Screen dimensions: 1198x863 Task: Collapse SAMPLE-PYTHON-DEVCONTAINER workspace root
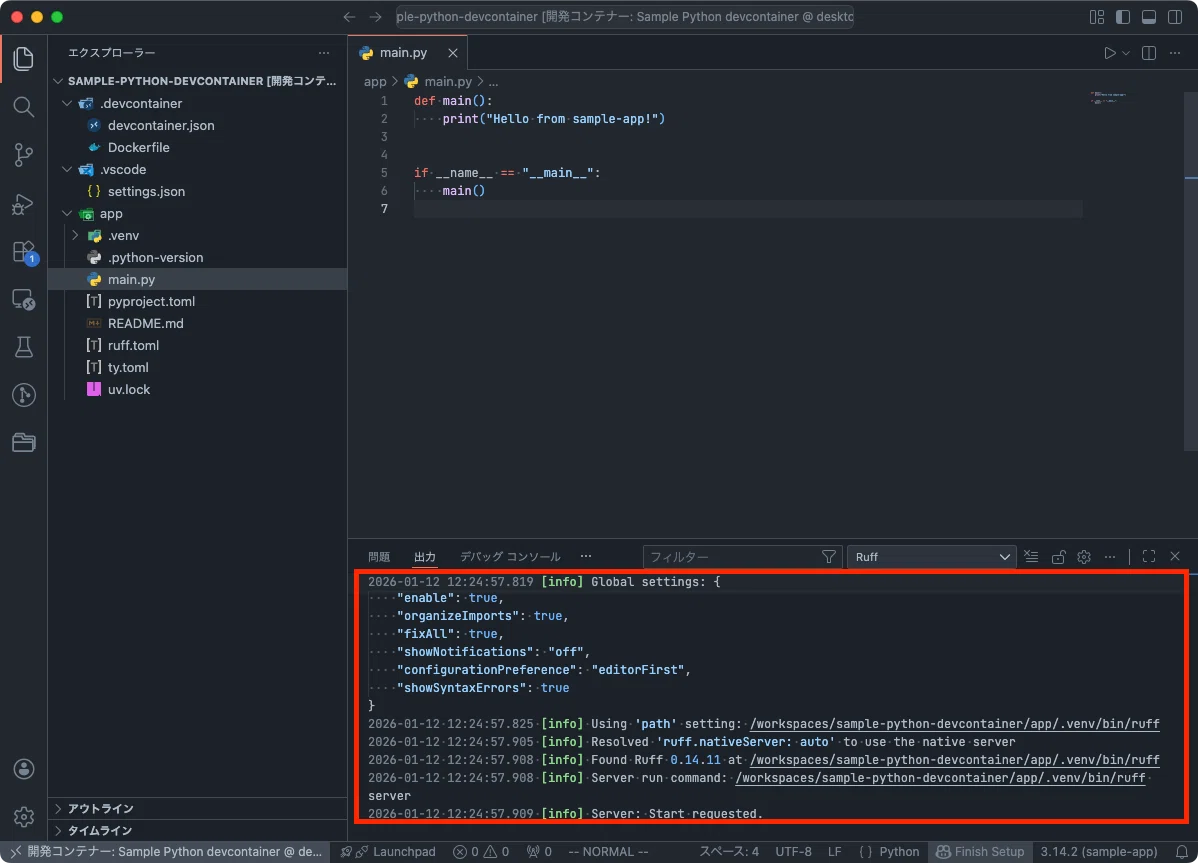58,81
